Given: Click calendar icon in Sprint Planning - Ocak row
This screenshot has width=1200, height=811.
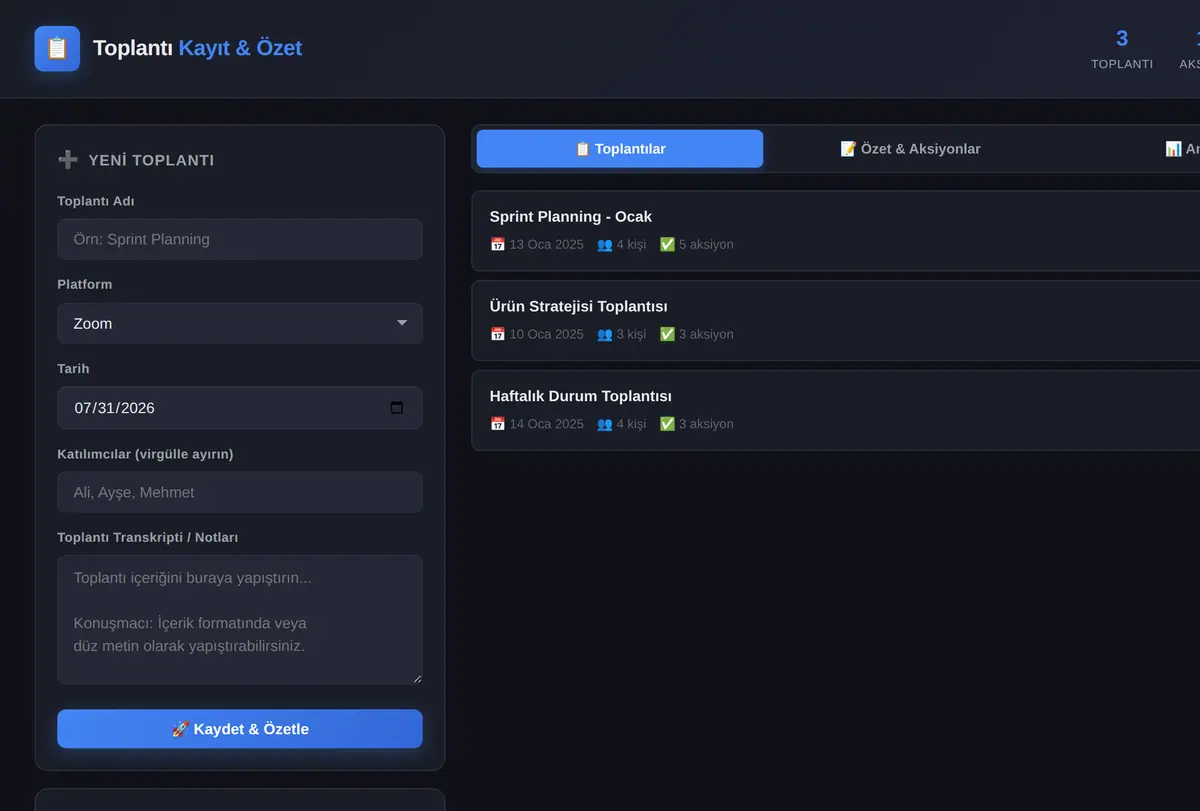Looking at the screenshot, I should tap(498, 244).
